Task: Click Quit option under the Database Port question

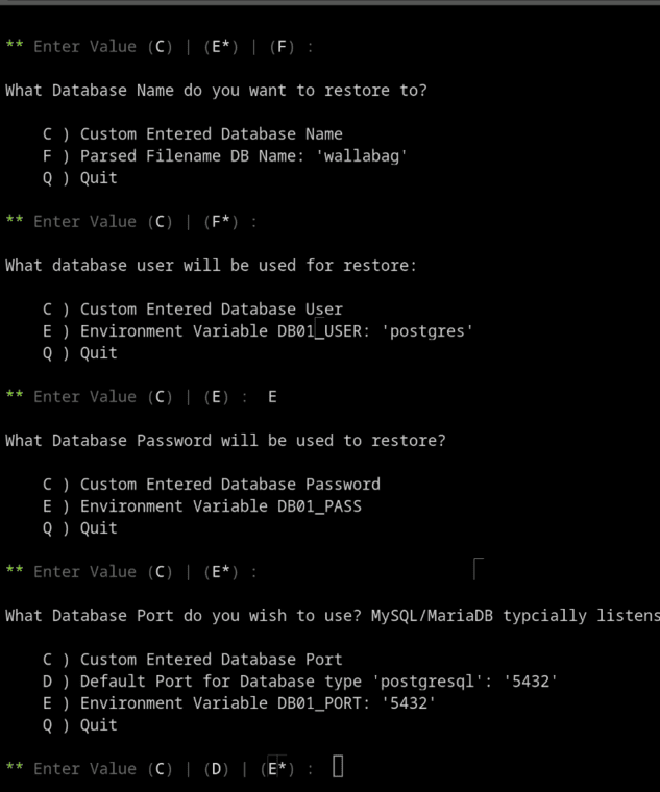Action: click(80, 725)
